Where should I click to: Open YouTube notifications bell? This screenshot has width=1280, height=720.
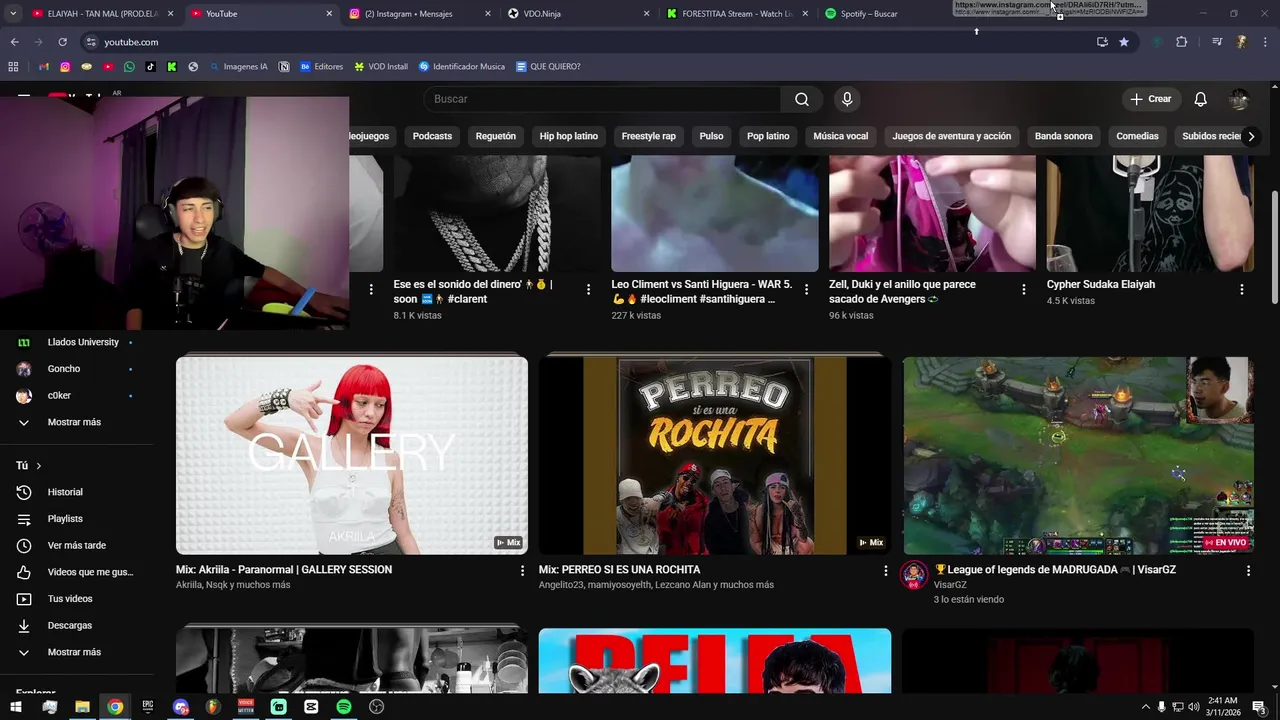click(1200, 99)
